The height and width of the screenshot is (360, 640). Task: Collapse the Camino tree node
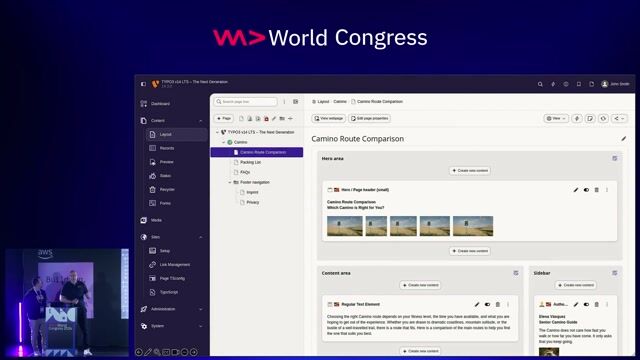pyautogui.click(x=223, y=142)
